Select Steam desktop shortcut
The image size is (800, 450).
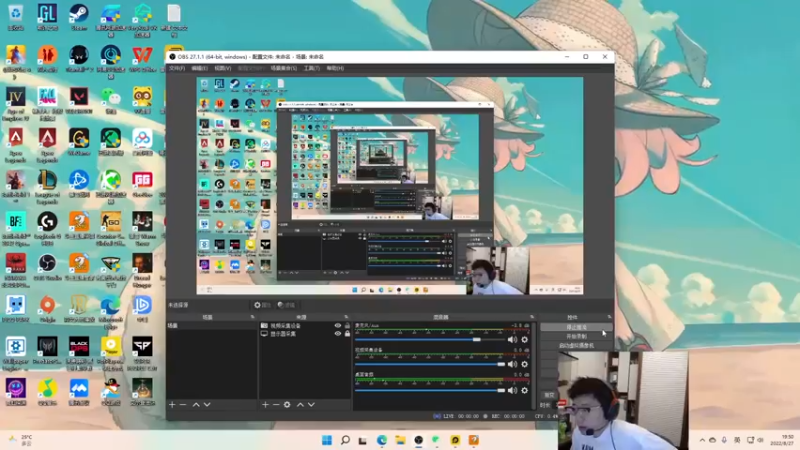click(x=79, y=17)
